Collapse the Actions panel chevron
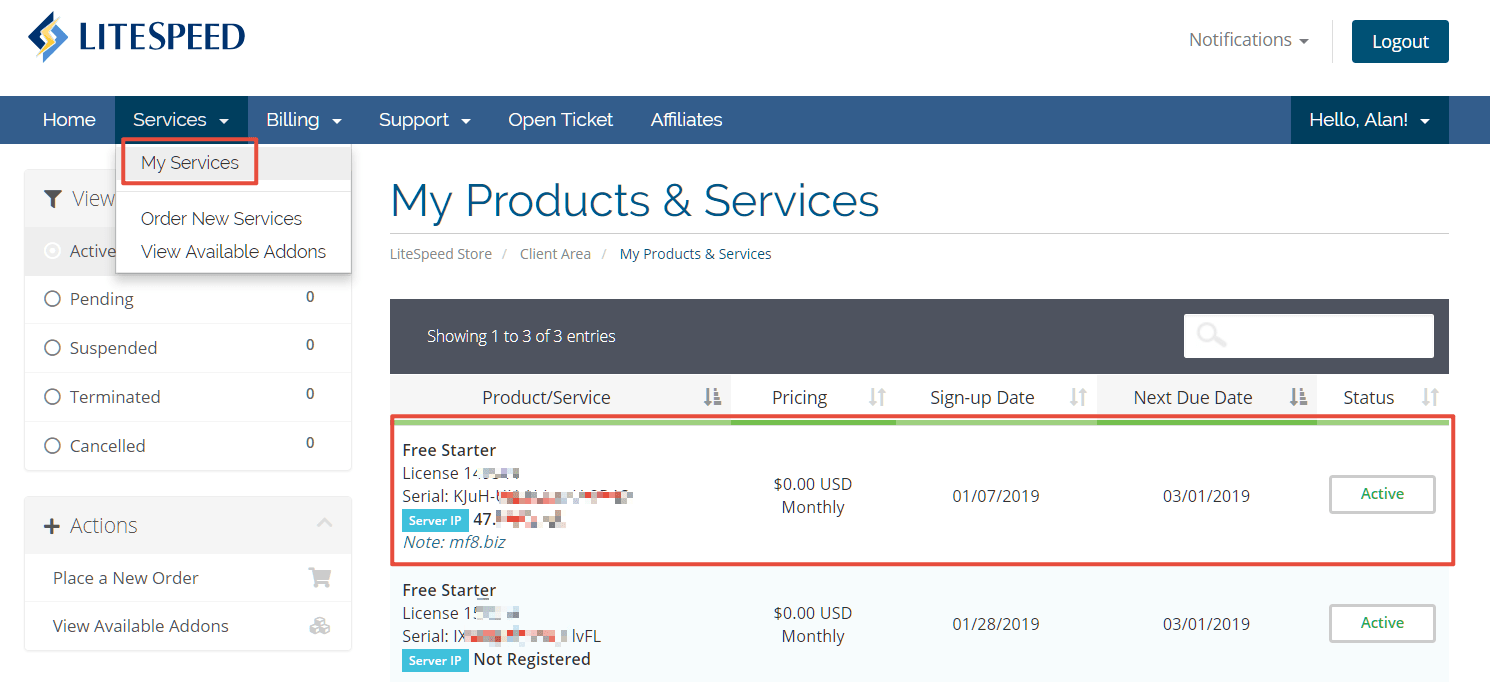 [x=324, y=523]
